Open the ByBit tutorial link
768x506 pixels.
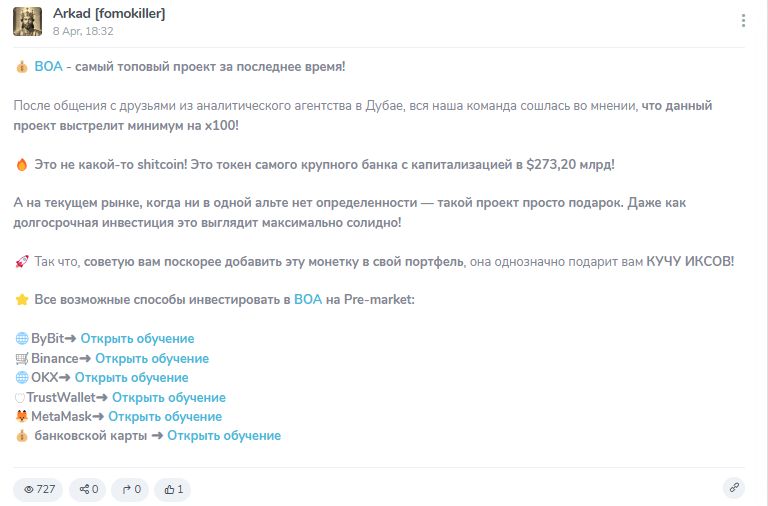click(137, 338)
